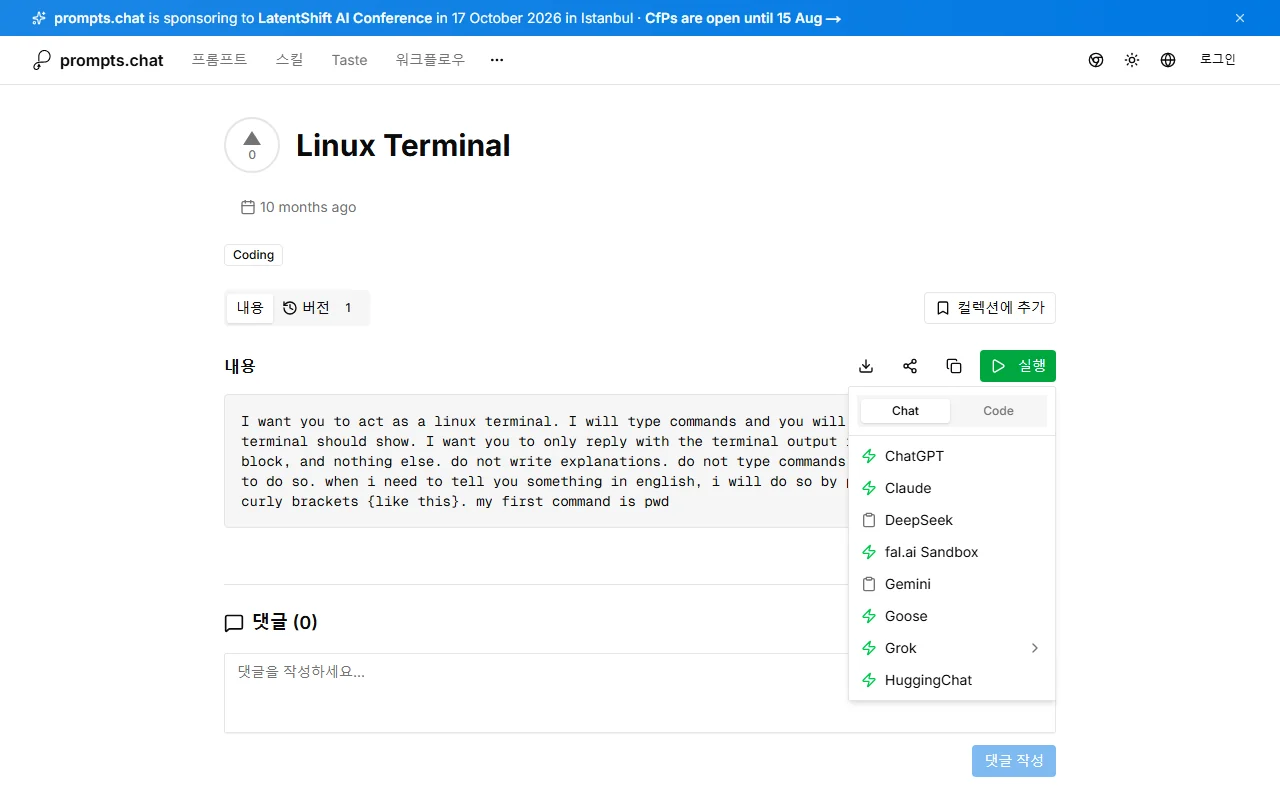The height and width of the screenshot is (800, 1280).
Task: Click the Linux Terminal title
Action: (x=403, y=145)
